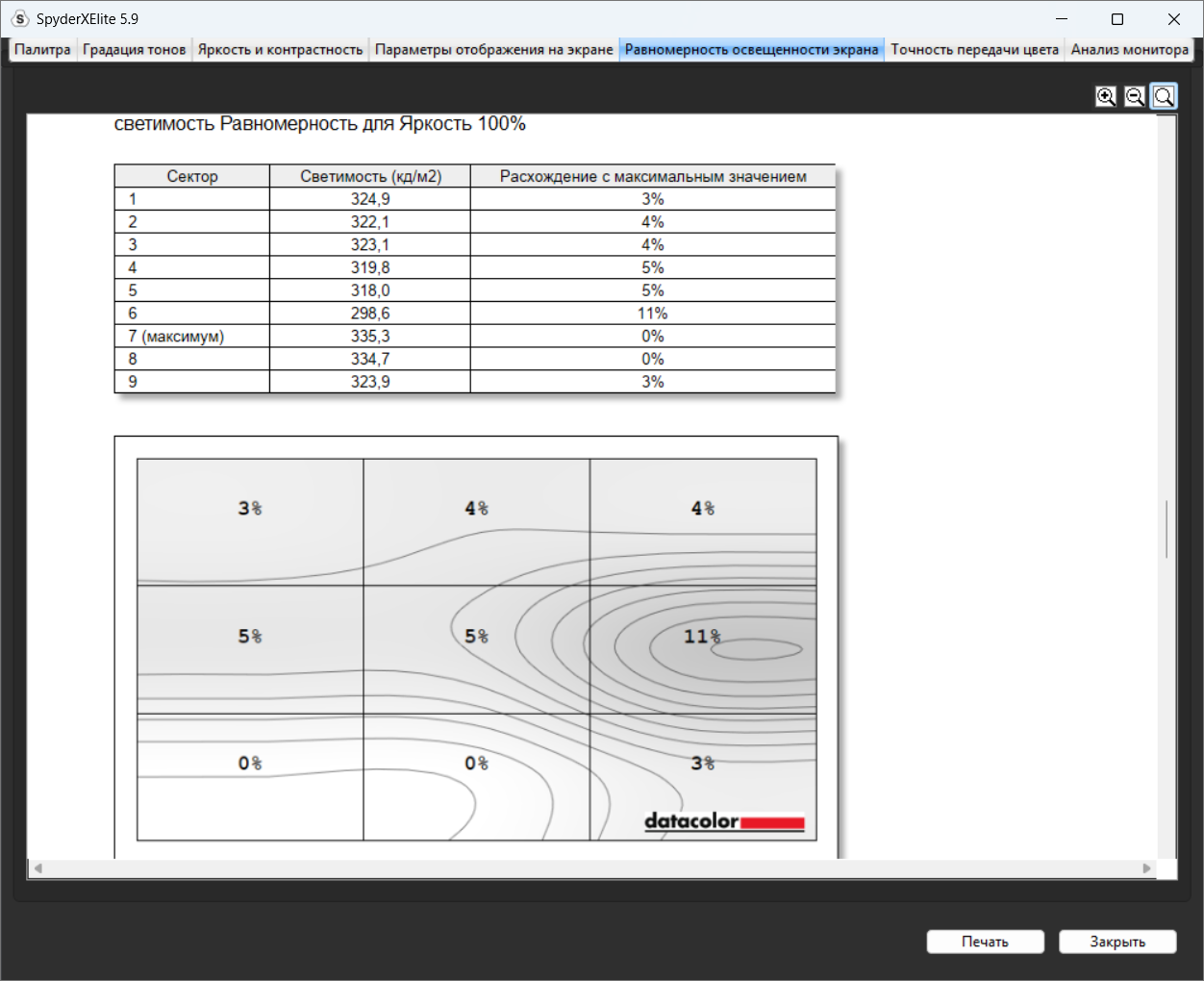
Task: Click the zoom in magnifier icon
Action: (x=1106, y=96)
